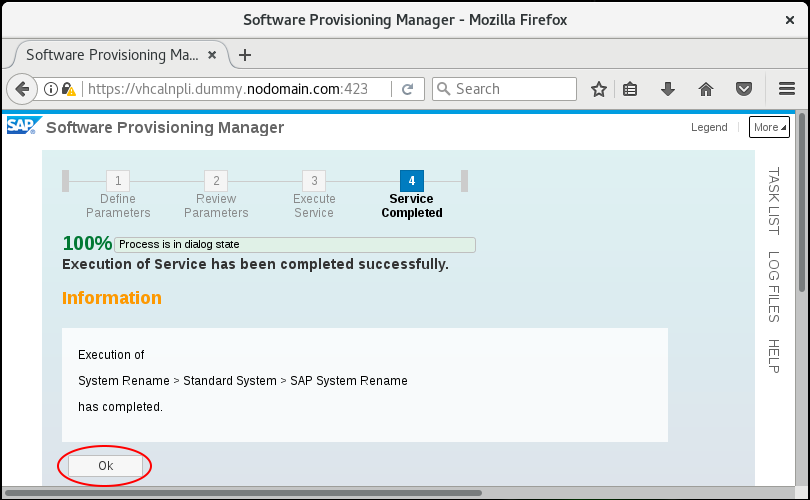Click the vertical page scrollbar
Viewport: 810px width, 500px height.
tap(802, 201)
